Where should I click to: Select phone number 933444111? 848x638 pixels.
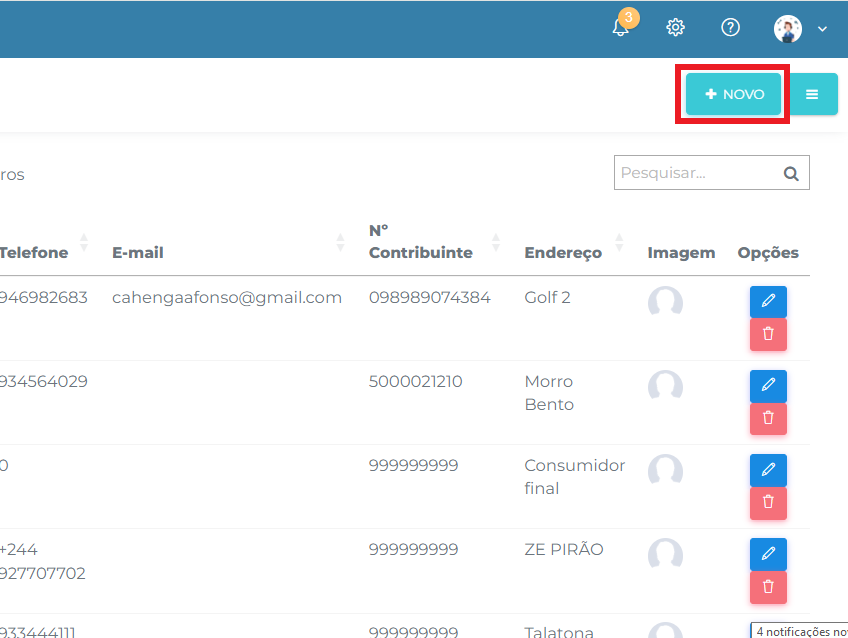(x=38, y=632)
